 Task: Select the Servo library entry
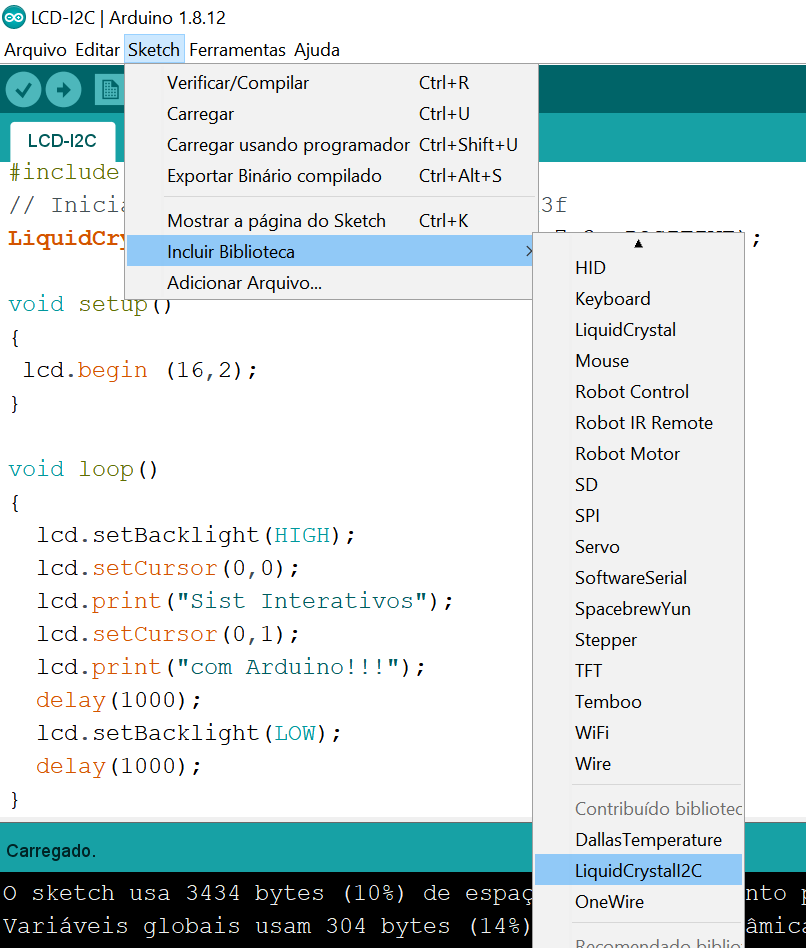pyautogui.click(x=597, y=546)
